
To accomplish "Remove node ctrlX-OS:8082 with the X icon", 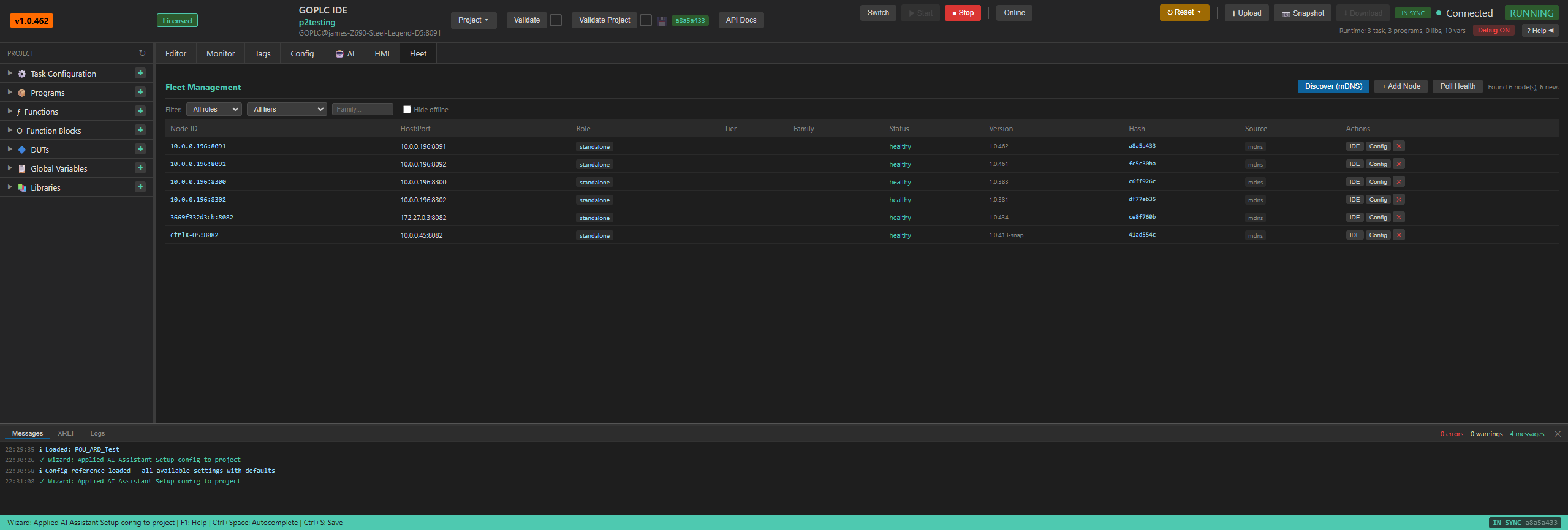I will pos(1399,235).
